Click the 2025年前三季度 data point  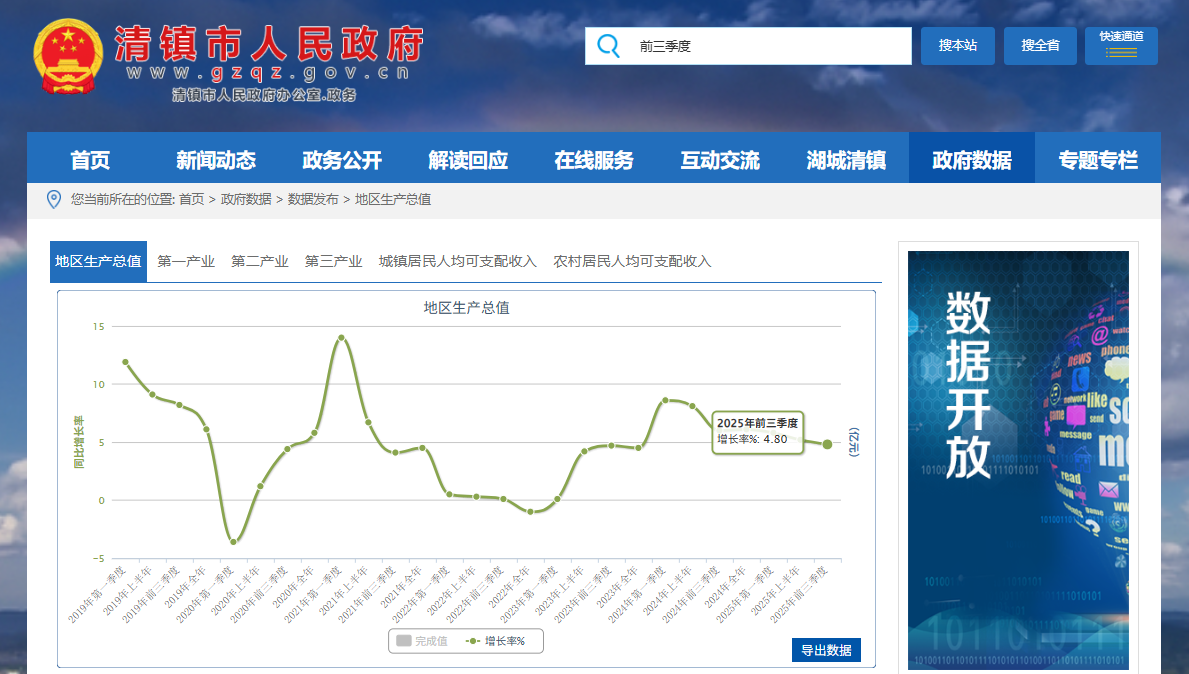click(x=827, y=444)
